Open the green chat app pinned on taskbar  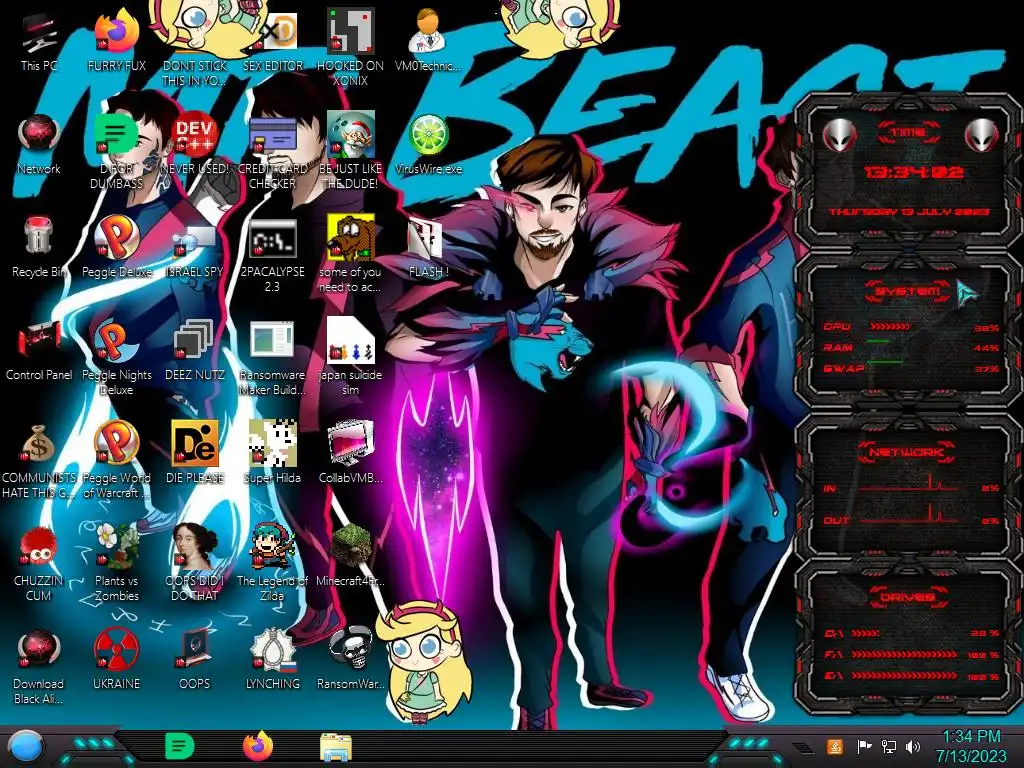click(179, 746)
